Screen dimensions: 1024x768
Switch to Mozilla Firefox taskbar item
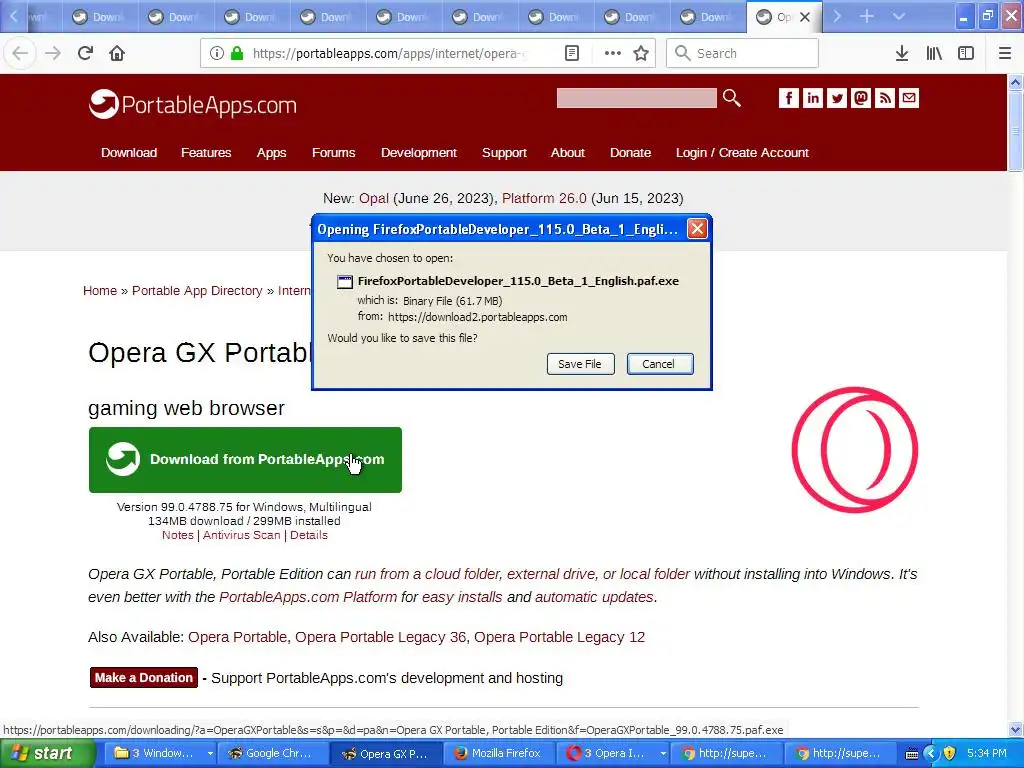499,753
